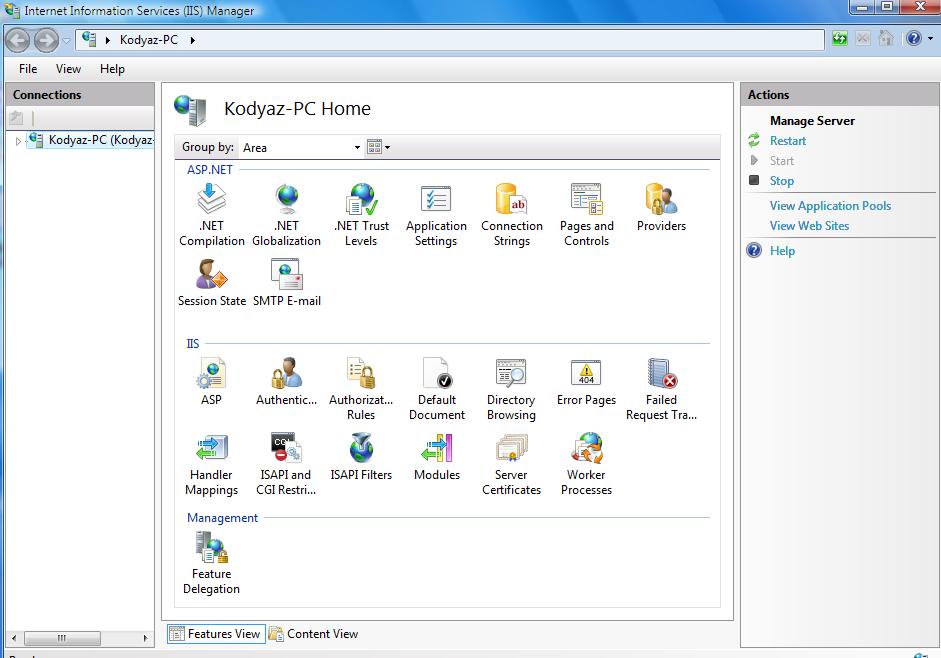Viewport: 941px width, 658px height.
Task: Click the Connections pane toolbar icon
Action: [16, 118]
